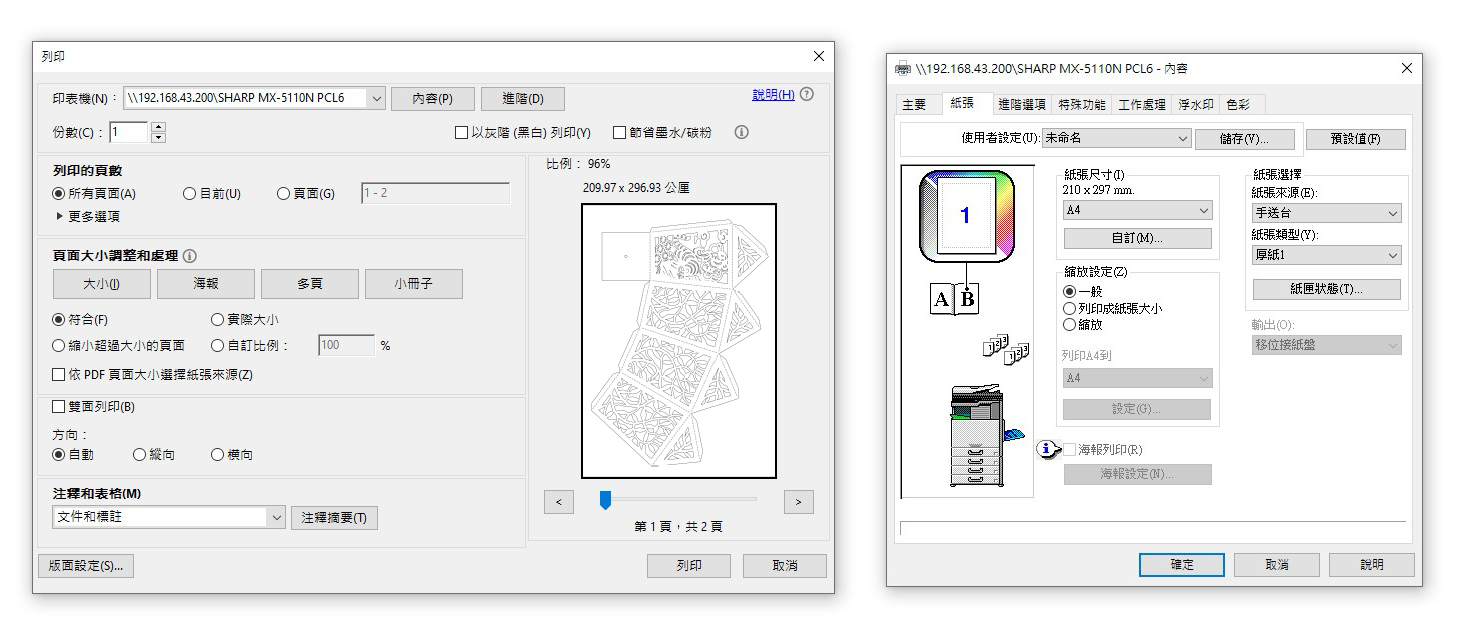The height and width of the screenshot is (629, 1474).
Task: Click the printer illustration in SHARP preview panel
Action: click(x=975, y=432)
